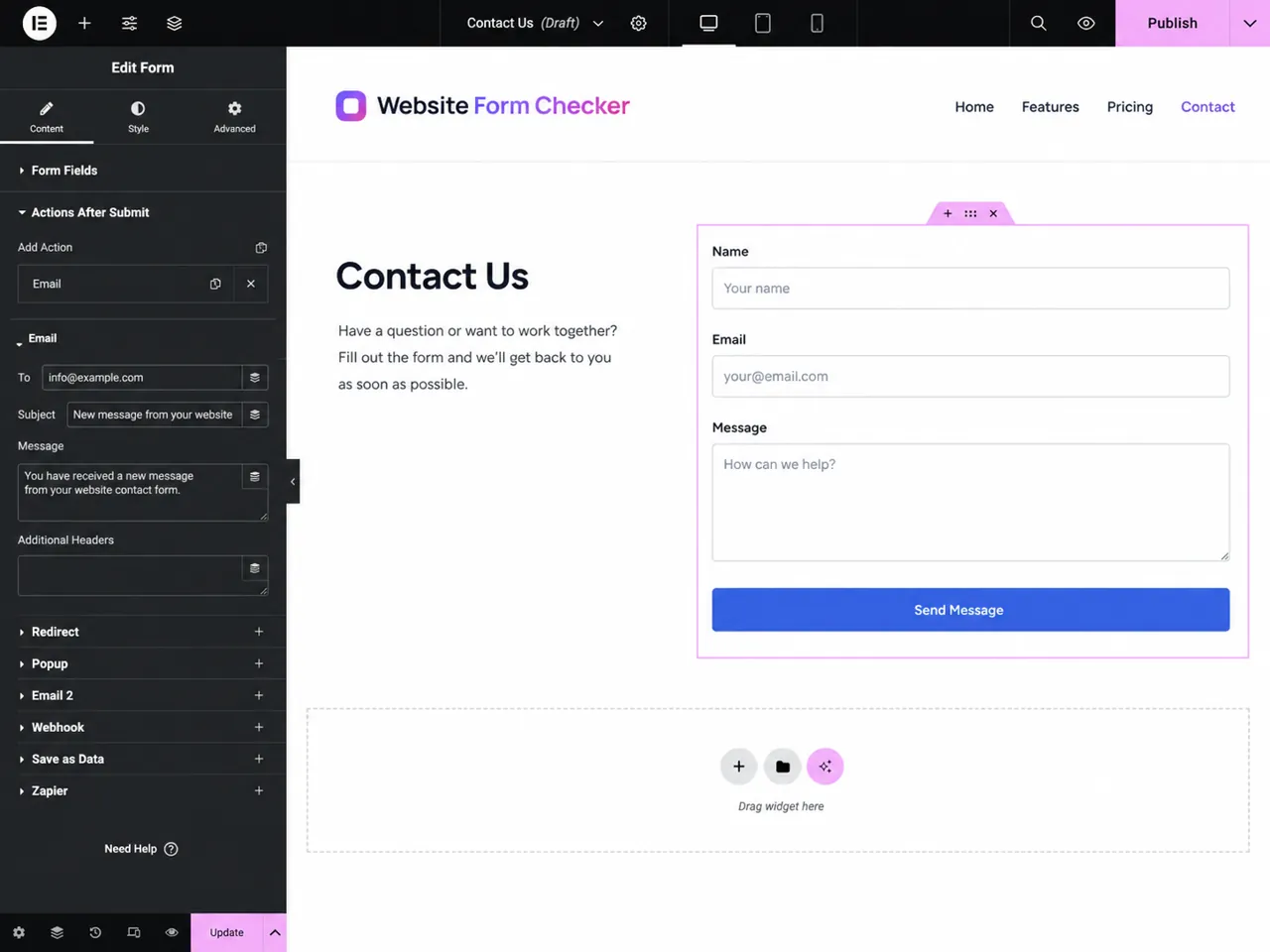Open page settings gear next to Contact Us

pos(639,23)
